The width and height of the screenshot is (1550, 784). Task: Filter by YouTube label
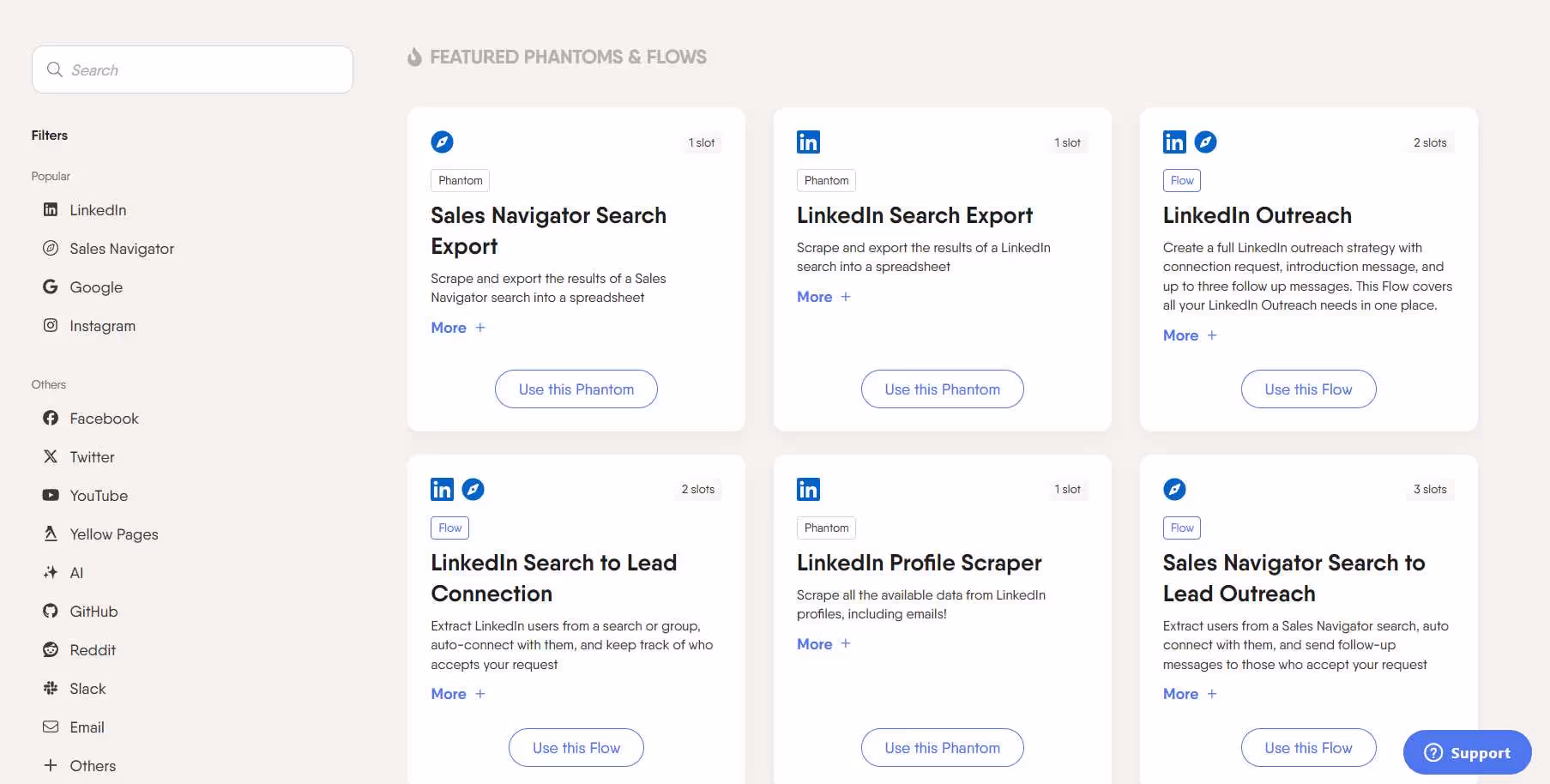(x=99, y=496)
